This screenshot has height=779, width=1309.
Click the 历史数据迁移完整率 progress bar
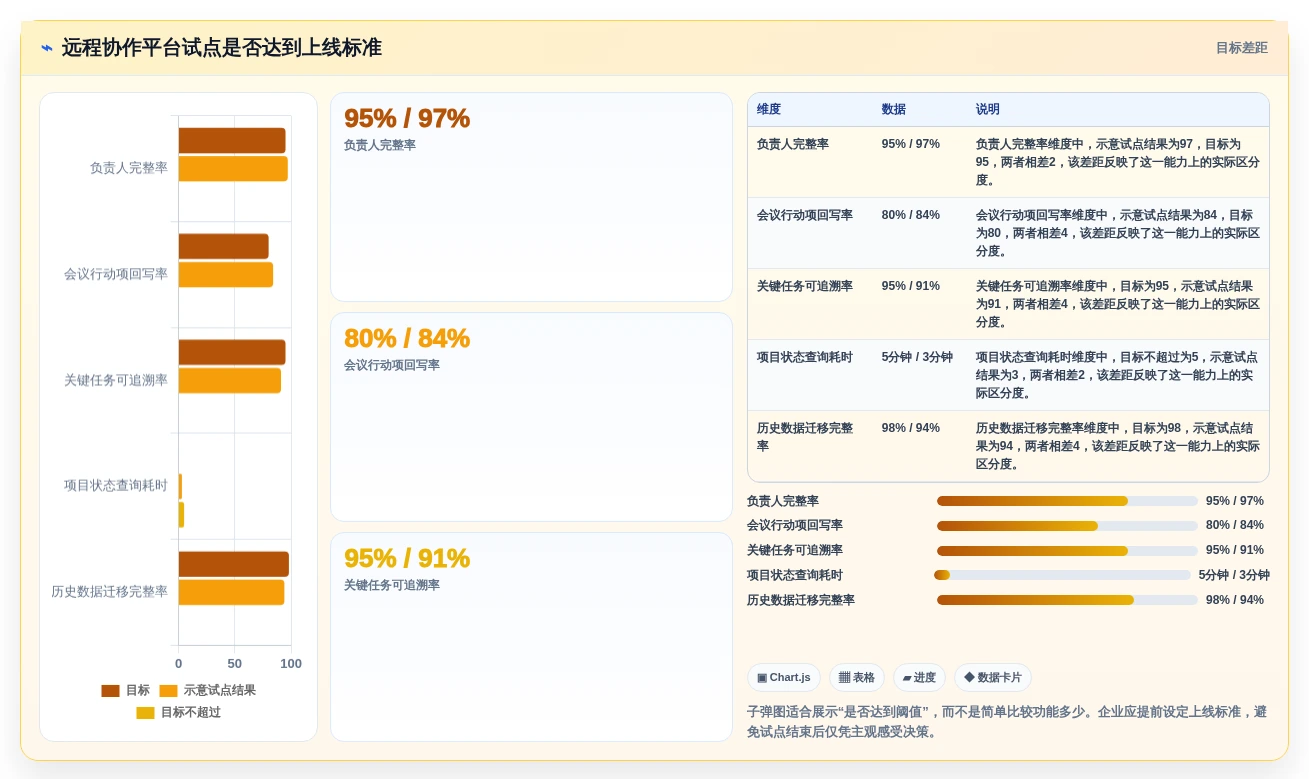[x=1067, y=600]
